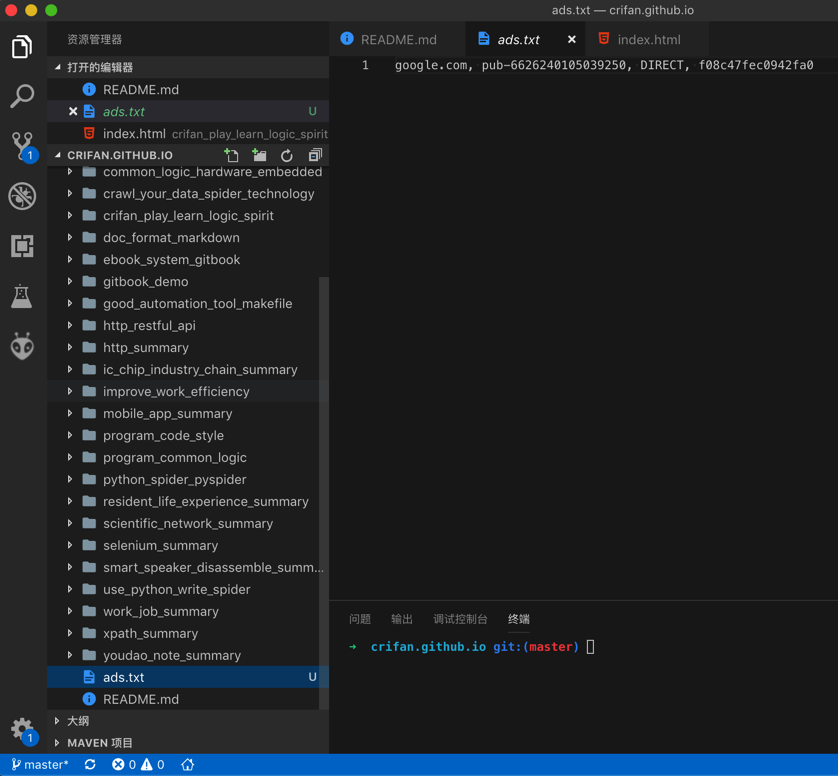
Task: Refresh the explorer file tree
Action: (286, 156)
